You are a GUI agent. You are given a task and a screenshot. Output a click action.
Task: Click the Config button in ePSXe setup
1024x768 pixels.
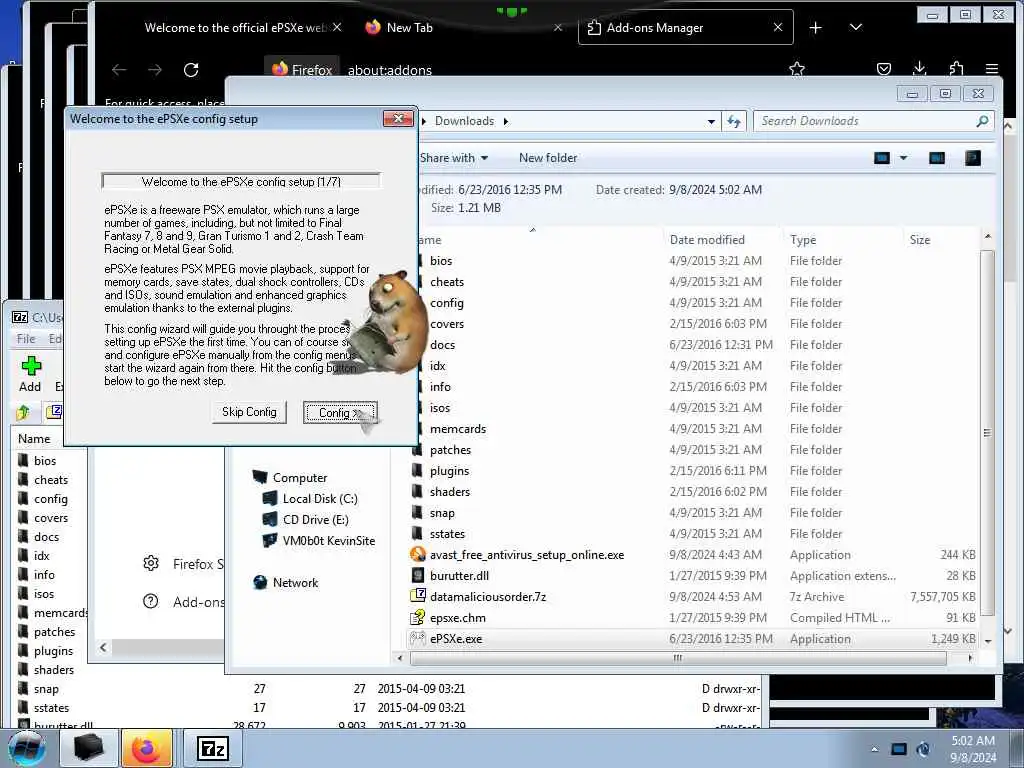tap(340, 413)
